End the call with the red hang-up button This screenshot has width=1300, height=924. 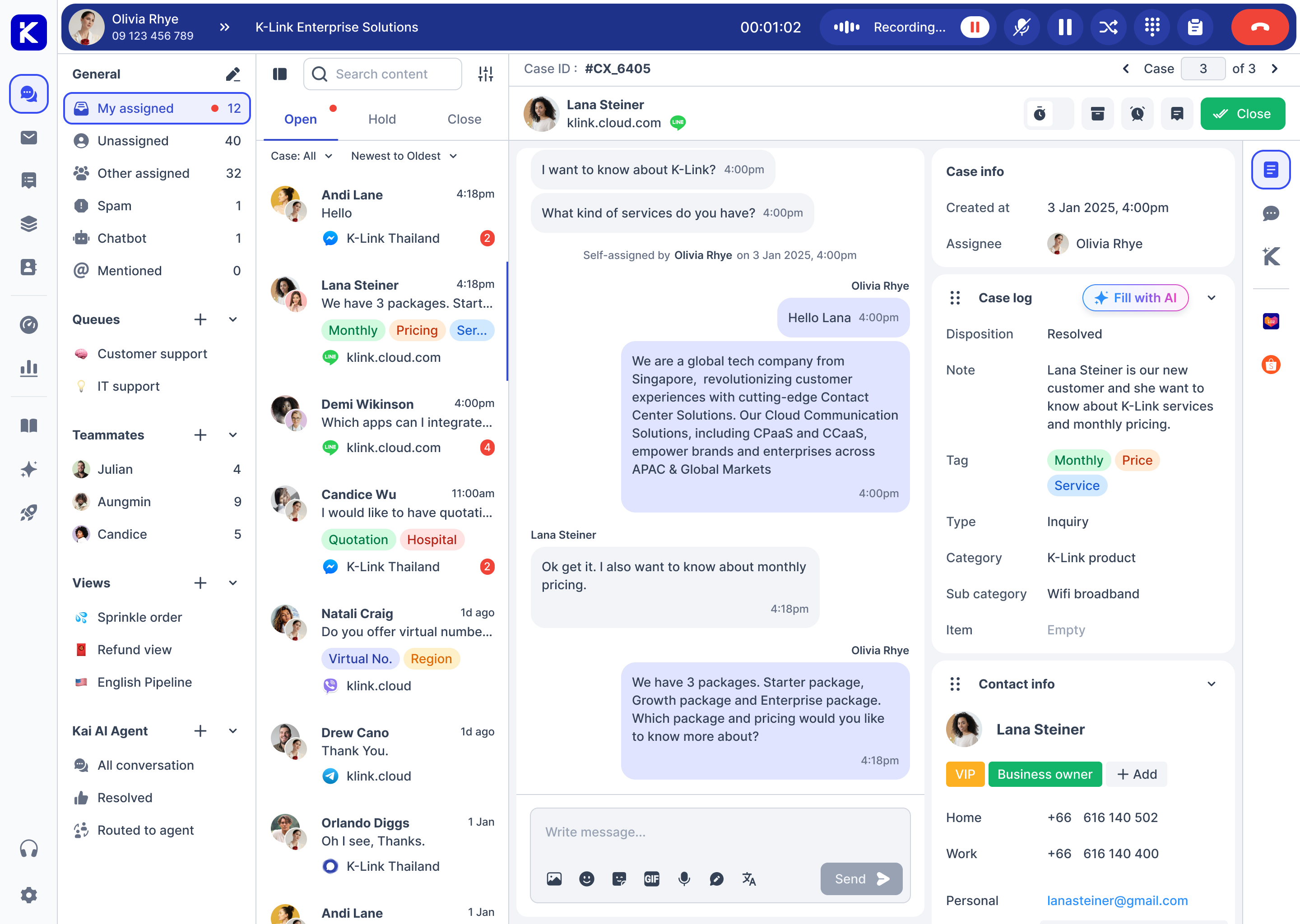(1258, 27)
